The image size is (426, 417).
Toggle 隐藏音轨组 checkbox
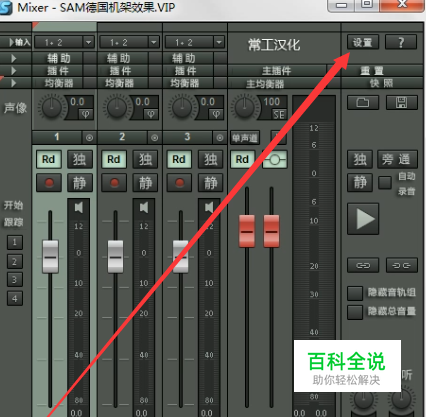[355, 293]
